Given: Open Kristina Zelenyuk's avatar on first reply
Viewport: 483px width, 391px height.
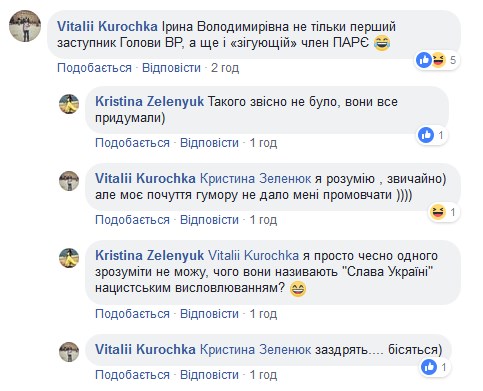Looking at the screenshot, I should [x=69, y=104].
